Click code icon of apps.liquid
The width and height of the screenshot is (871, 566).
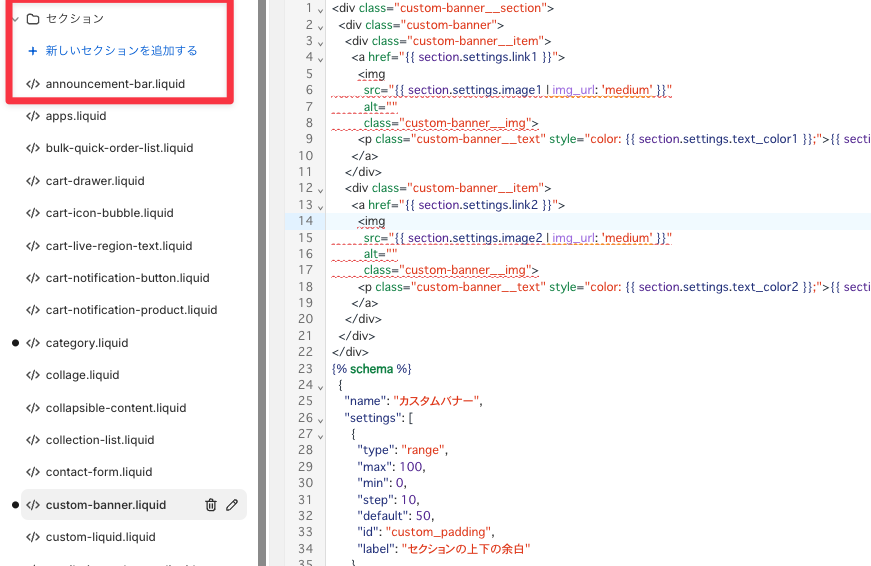pyautogui.click(x=33, y=116)
